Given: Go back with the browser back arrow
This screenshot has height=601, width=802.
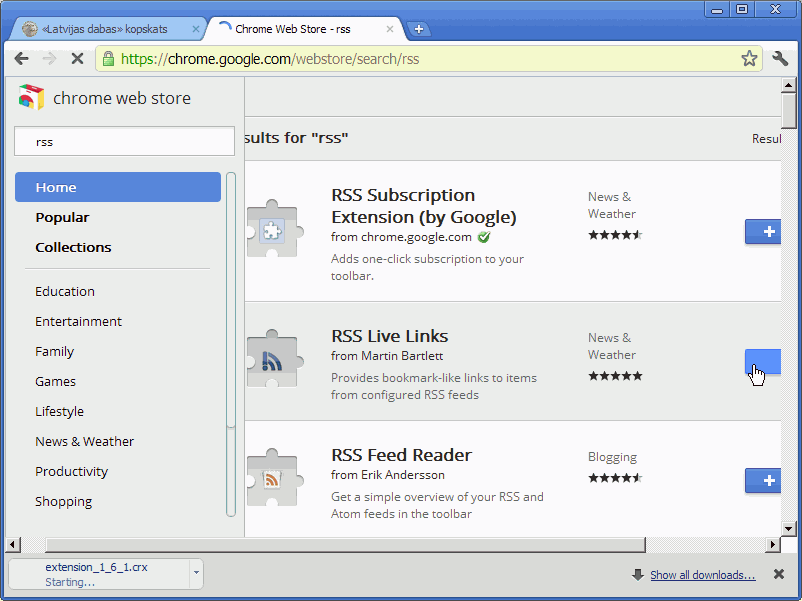Looking at the screenshot, I should pos(21,59).
